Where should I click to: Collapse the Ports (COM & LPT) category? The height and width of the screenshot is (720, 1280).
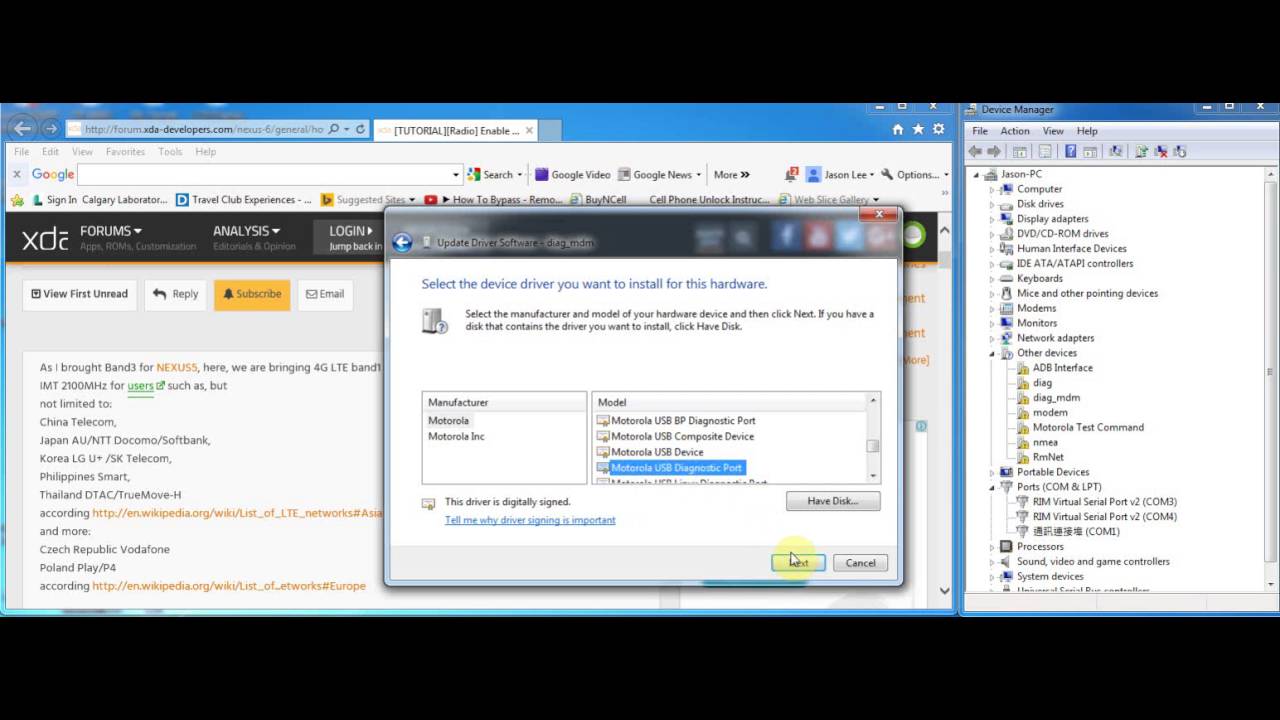pyautogui.click(x=993, y=487)
